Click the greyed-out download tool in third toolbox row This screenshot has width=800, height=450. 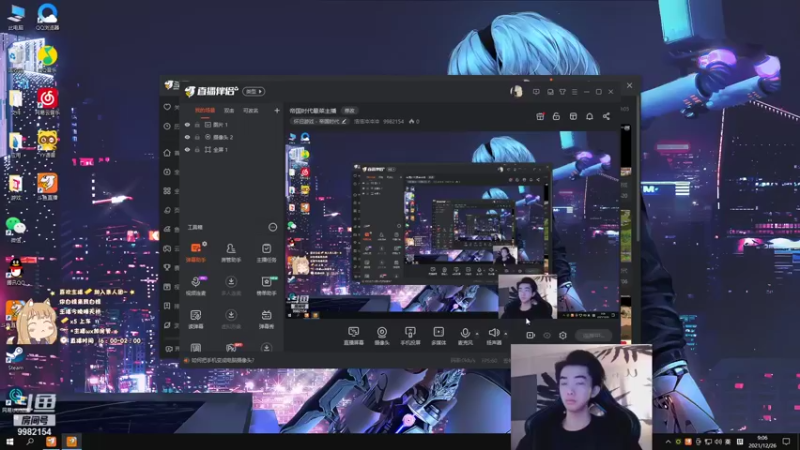[x=231, y=319]
